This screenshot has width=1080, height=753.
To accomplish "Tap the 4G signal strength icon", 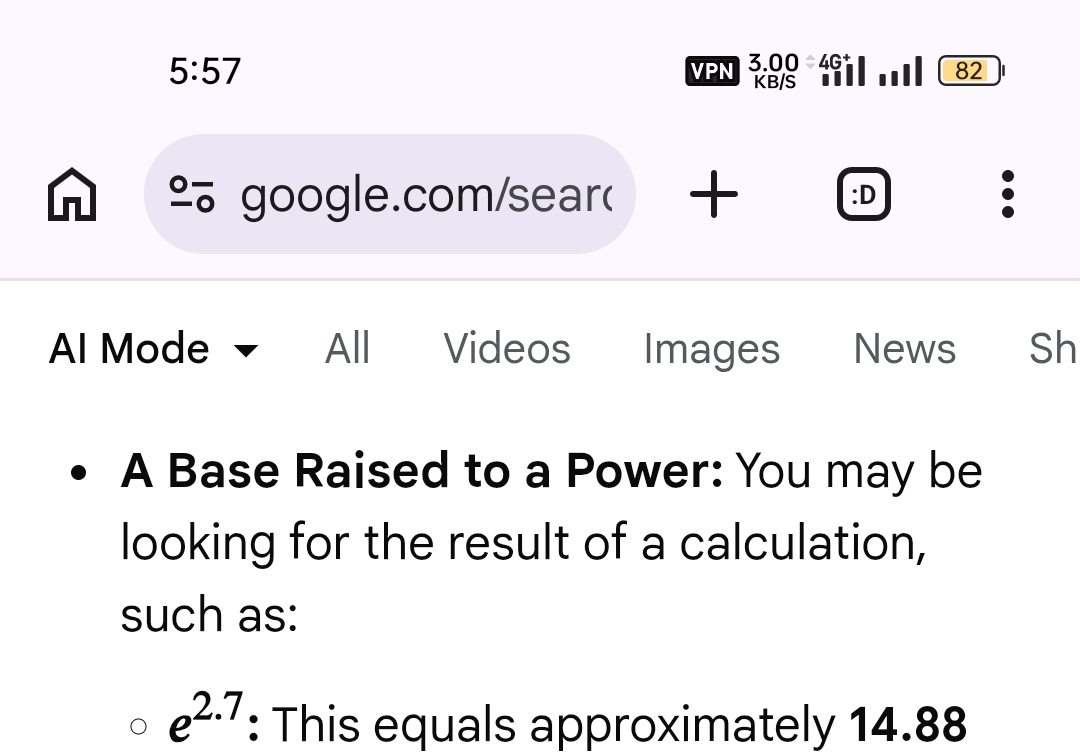I will click(x=841, y=70).
